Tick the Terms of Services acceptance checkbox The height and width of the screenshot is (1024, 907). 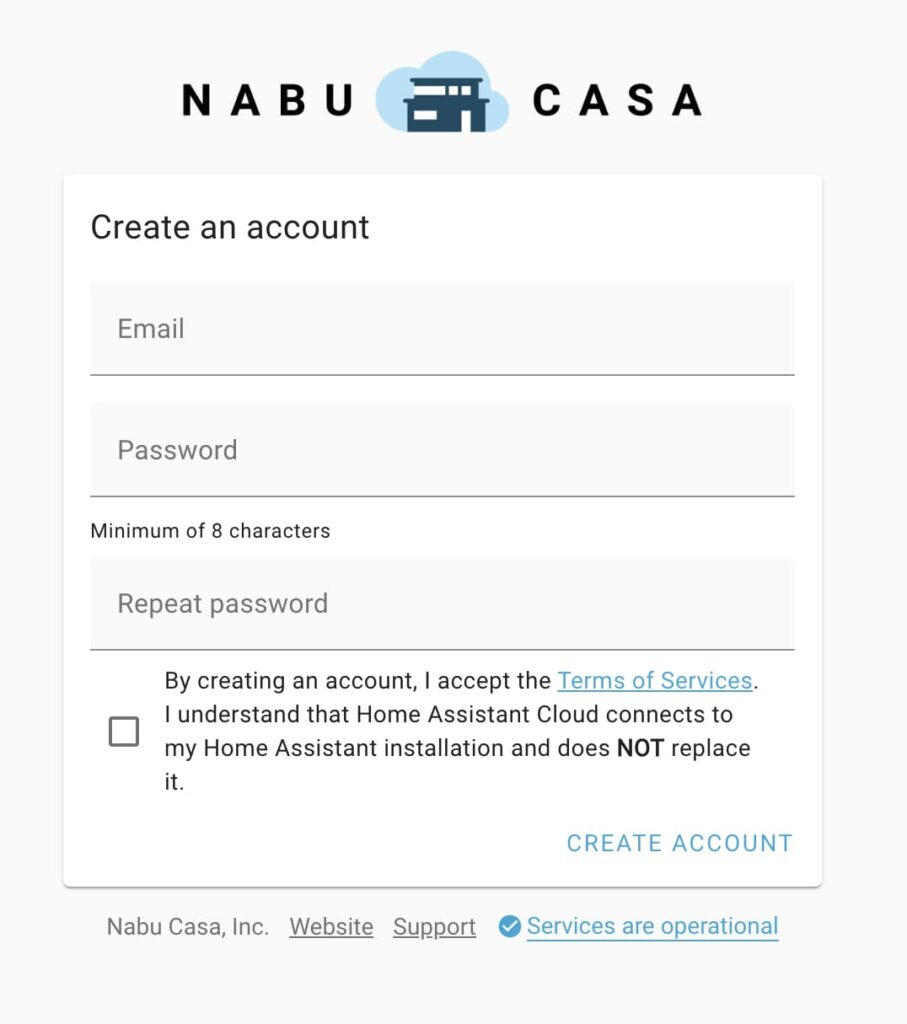(124, 732)
